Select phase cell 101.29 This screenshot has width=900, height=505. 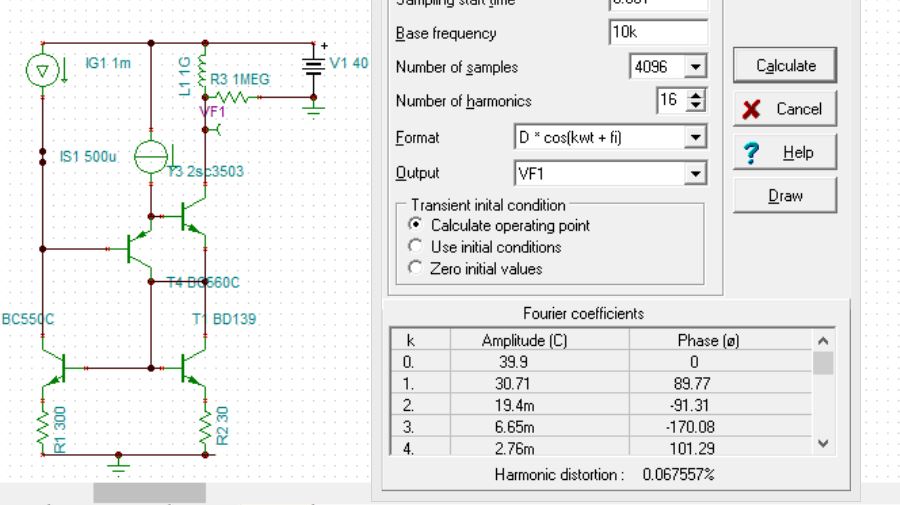720,448
